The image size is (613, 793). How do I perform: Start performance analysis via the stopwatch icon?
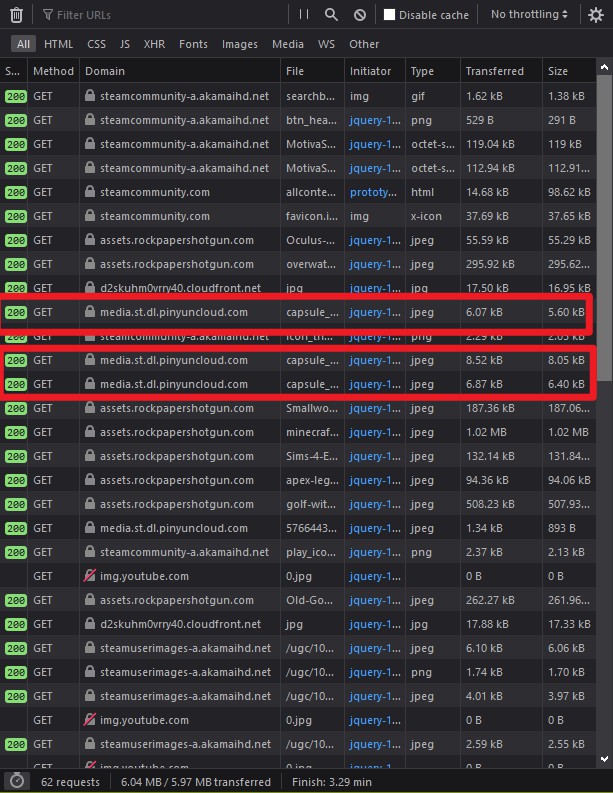pyautogui.click(x=16, y=781)
